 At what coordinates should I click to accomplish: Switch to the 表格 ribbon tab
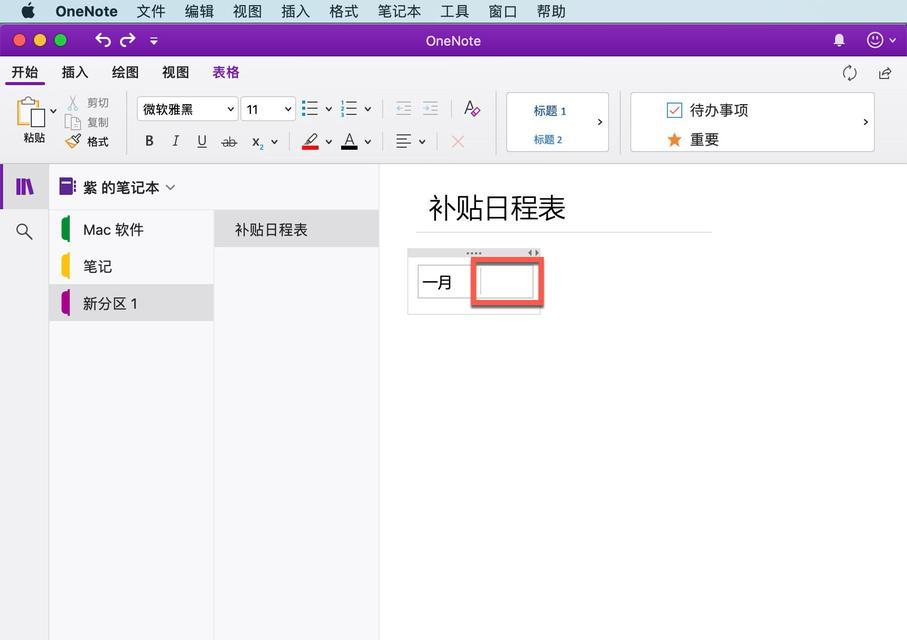(226, 72)
